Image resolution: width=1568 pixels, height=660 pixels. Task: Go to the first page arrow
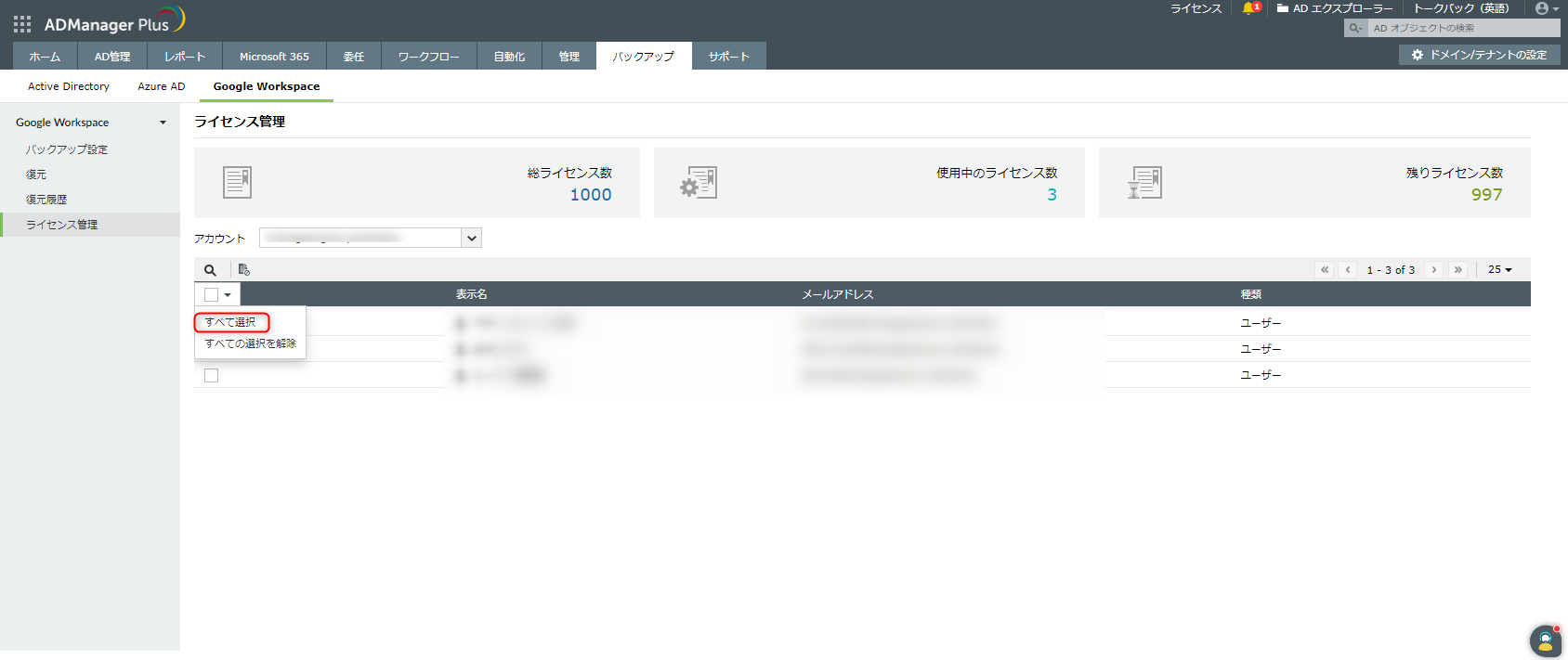[1325, 269]
